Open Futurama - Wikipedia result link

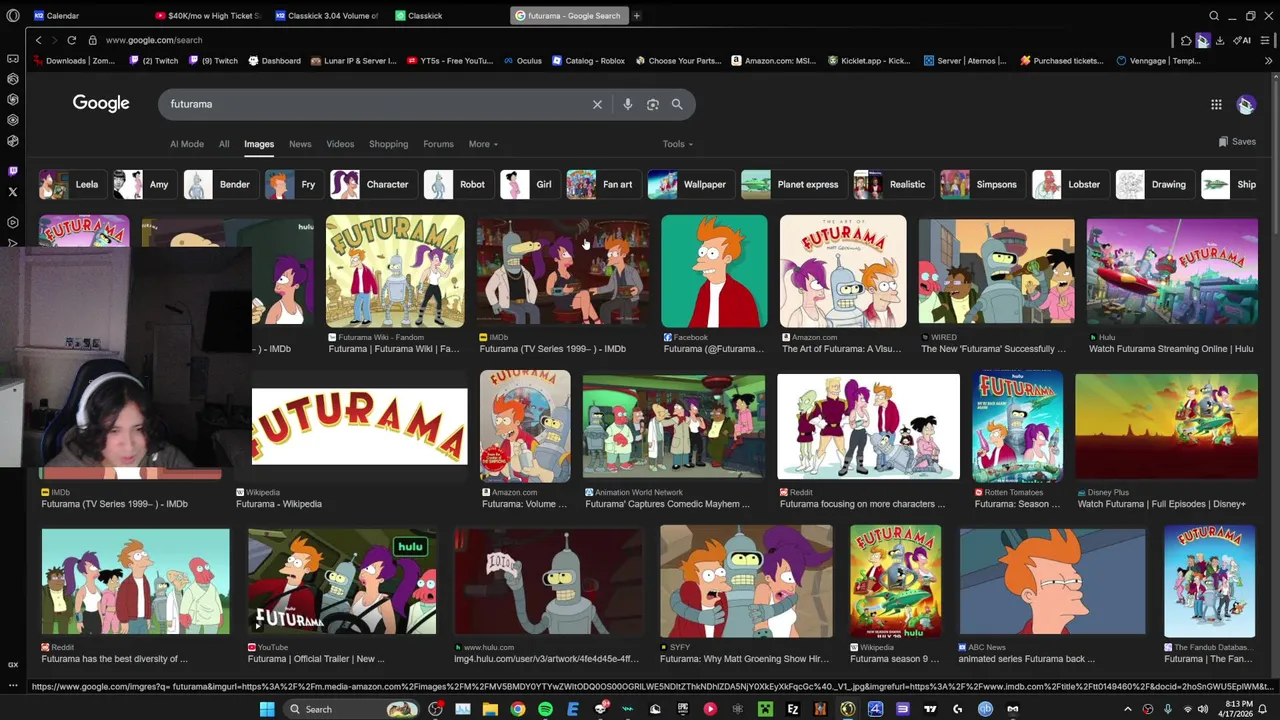(x=279, y=504)
